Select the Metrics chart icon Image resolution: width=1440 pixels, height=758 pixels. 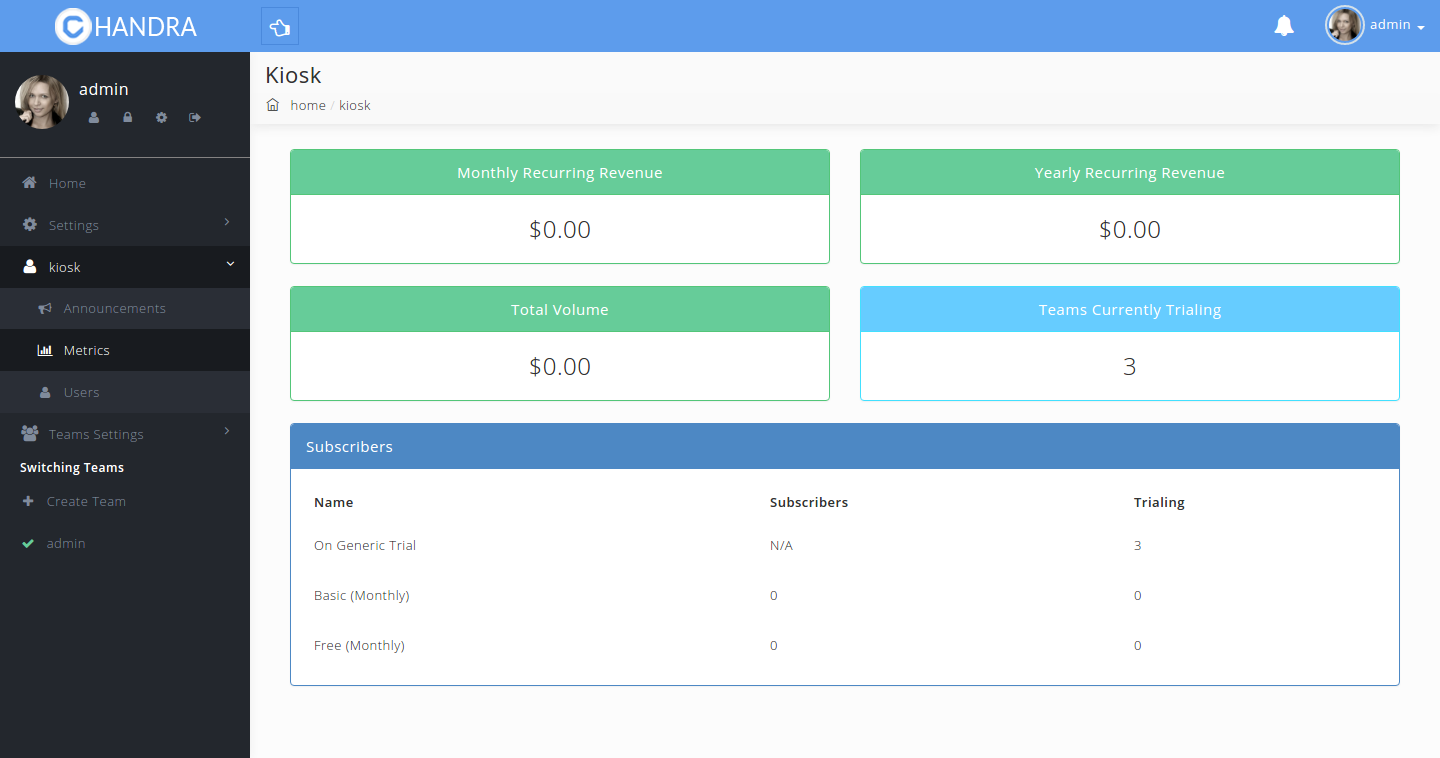44,350
